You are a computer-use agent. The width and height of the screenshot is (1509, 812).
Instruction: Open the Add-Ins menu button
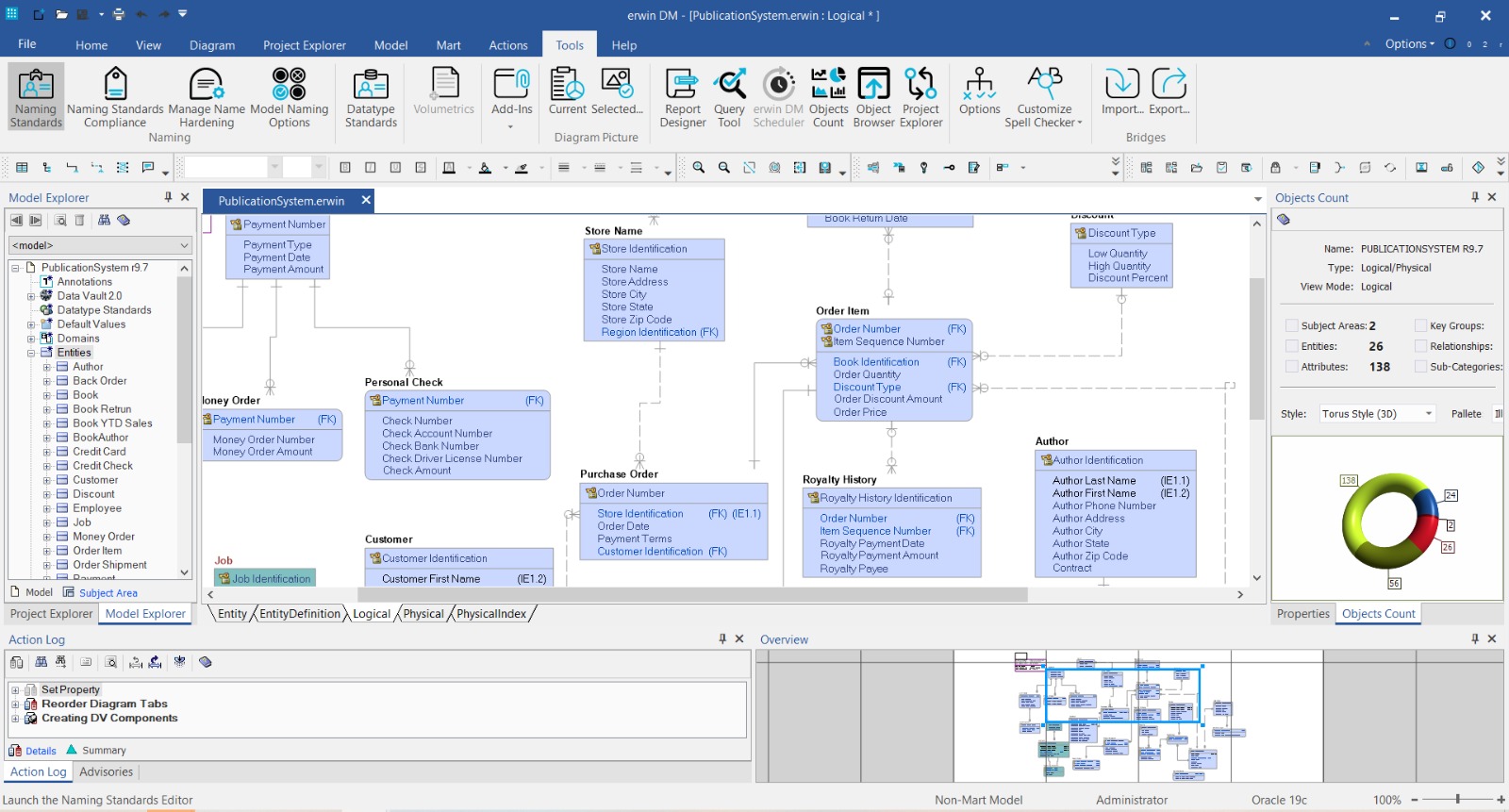[x=511, y=97]
